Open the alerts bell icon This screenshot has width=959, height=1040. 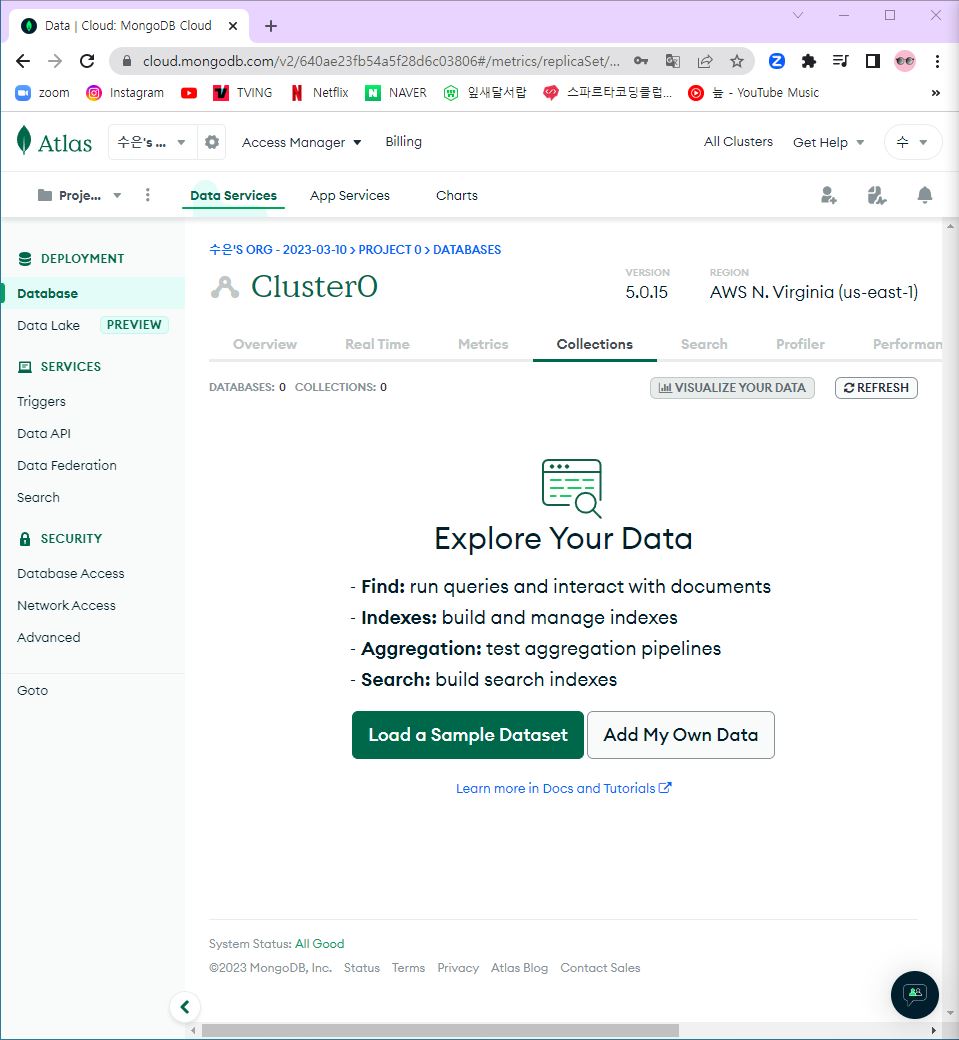click(x=925, y=195)
